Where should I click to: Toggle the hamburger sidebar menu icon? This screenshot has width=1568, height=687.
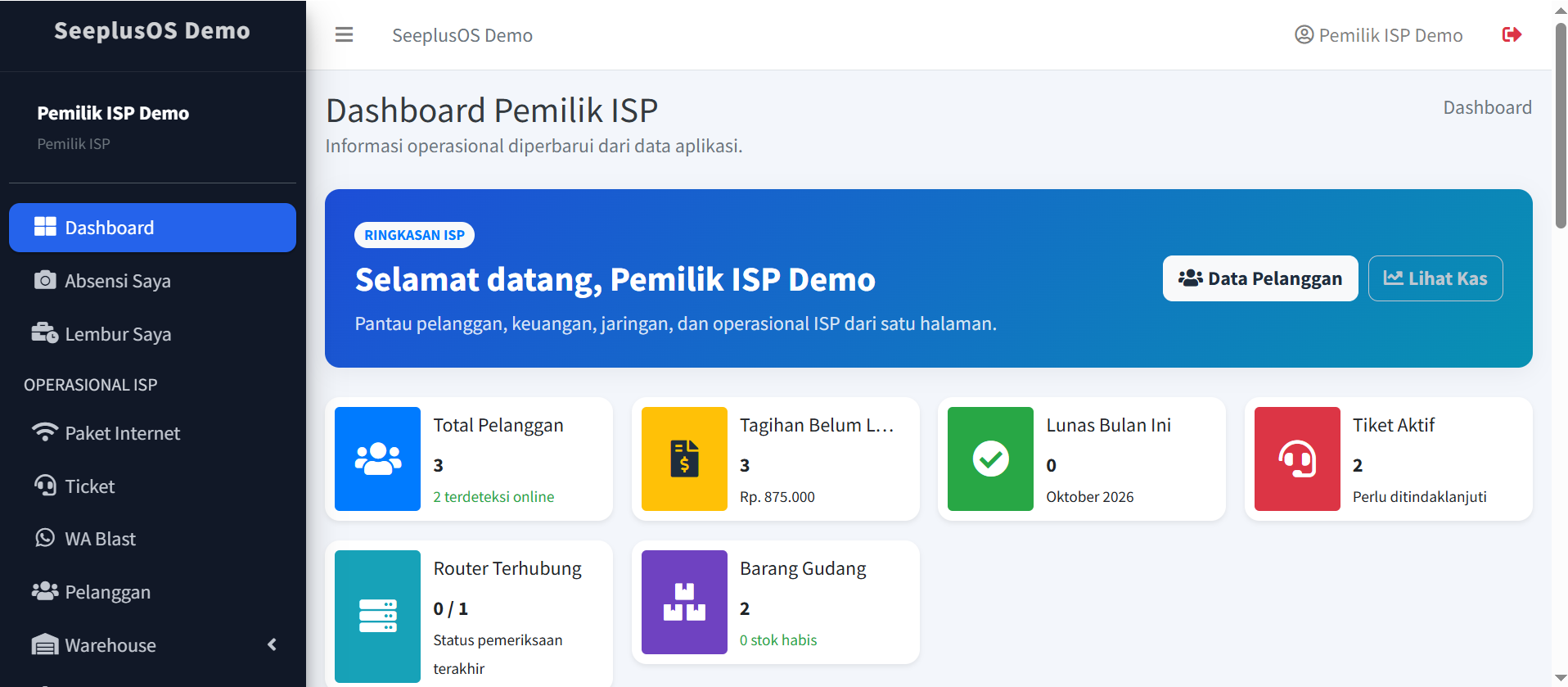point(344,34)
